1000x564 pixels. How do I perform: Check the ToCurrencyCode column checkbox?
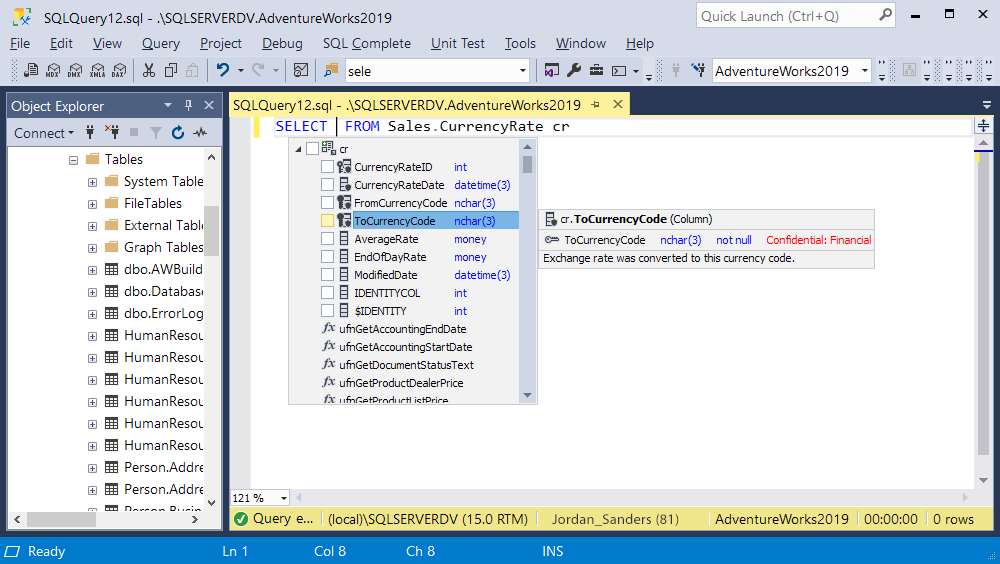click(327, 221)
